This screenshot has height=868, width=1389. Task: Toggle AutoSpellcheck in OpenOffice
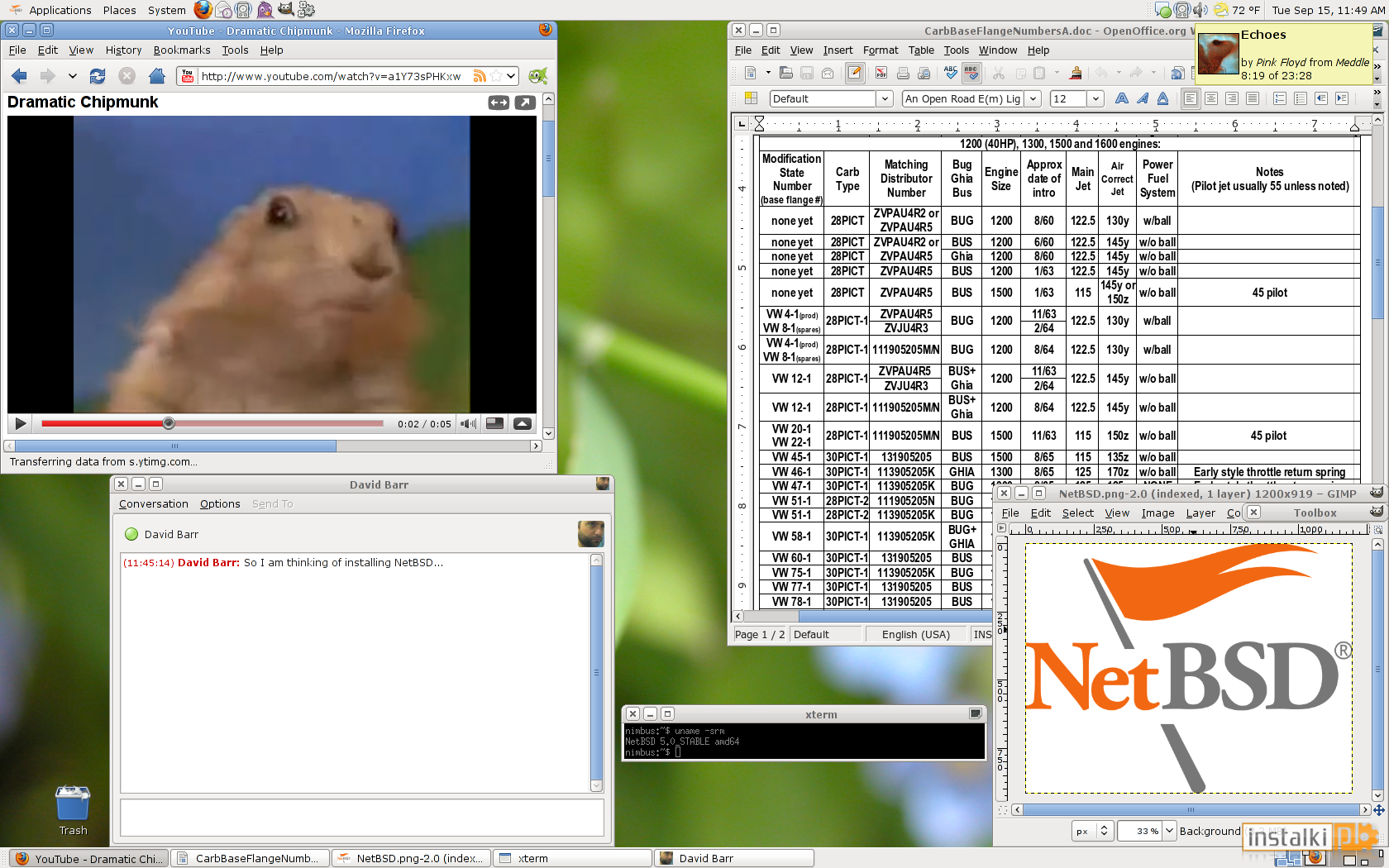point(971,74)
